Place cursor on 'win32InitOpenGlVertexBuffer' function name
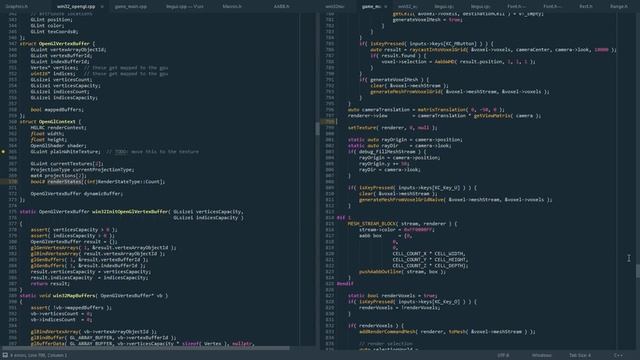640x360 pixels. [x=130, y=211]
